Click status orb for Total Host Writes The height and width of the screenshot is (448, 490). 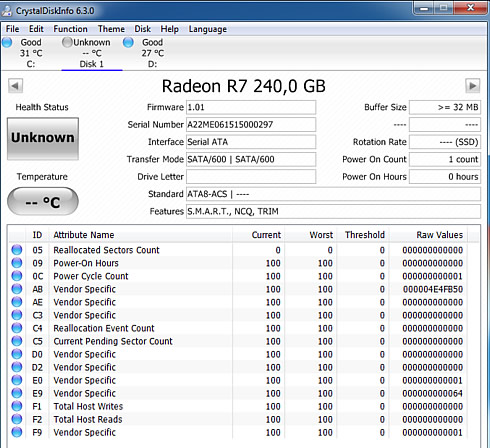pyautogui.click(x=17, y=406)
